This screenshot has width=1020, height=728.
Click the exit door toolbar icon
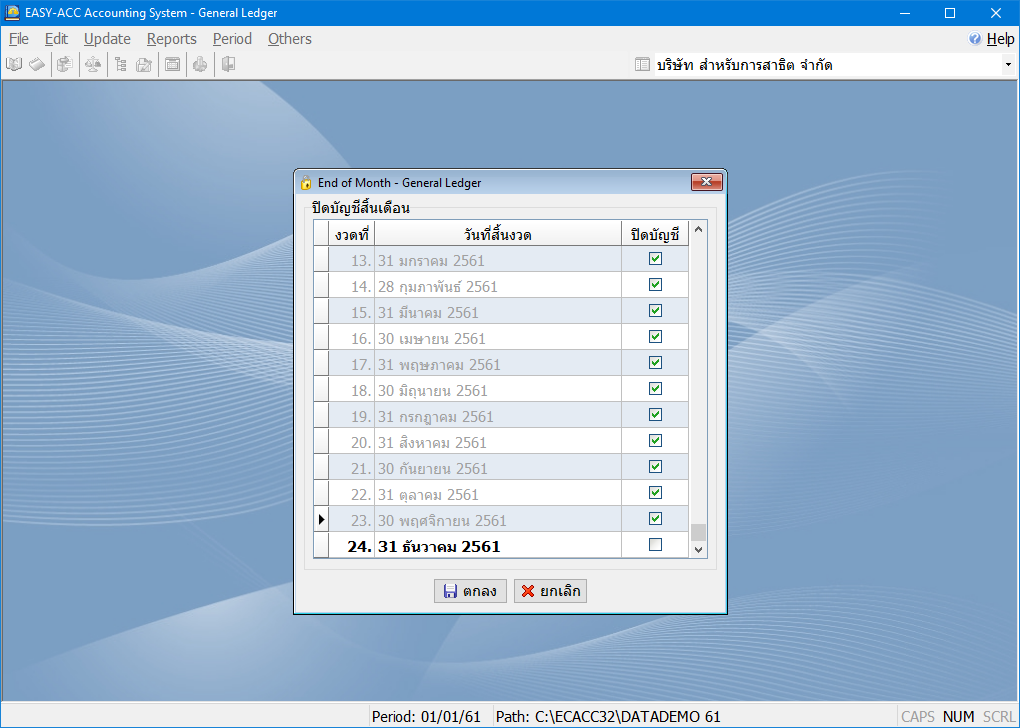228,65
